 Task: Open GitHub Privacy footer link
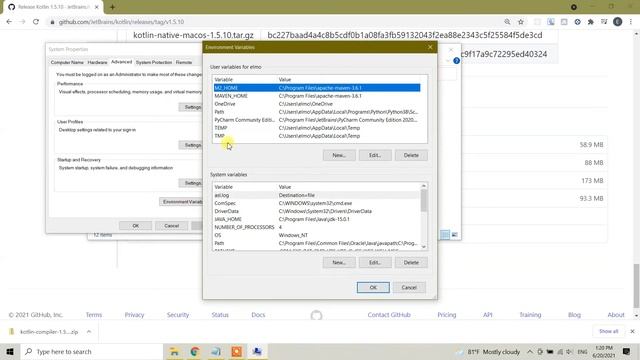tap(134, 315)
